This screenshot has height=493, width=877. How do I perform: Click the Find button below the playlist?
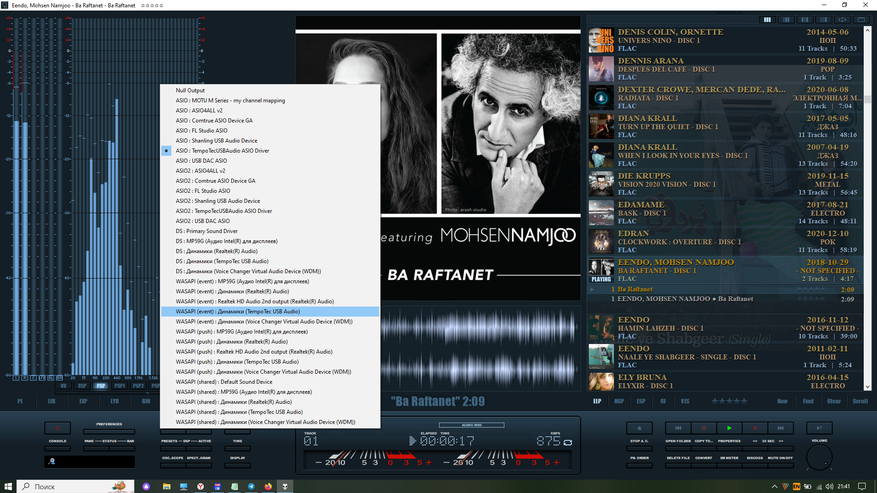[x=808, y=401]
